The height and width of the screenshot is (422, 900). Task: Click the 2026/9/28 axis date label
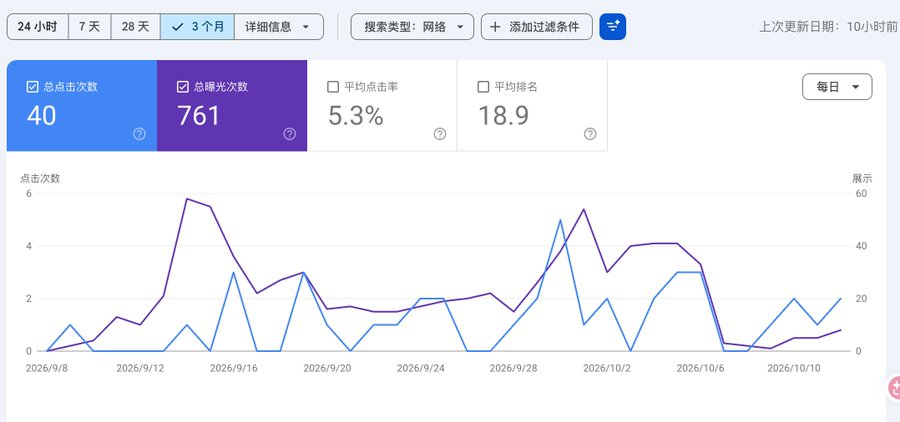[514, 368]
